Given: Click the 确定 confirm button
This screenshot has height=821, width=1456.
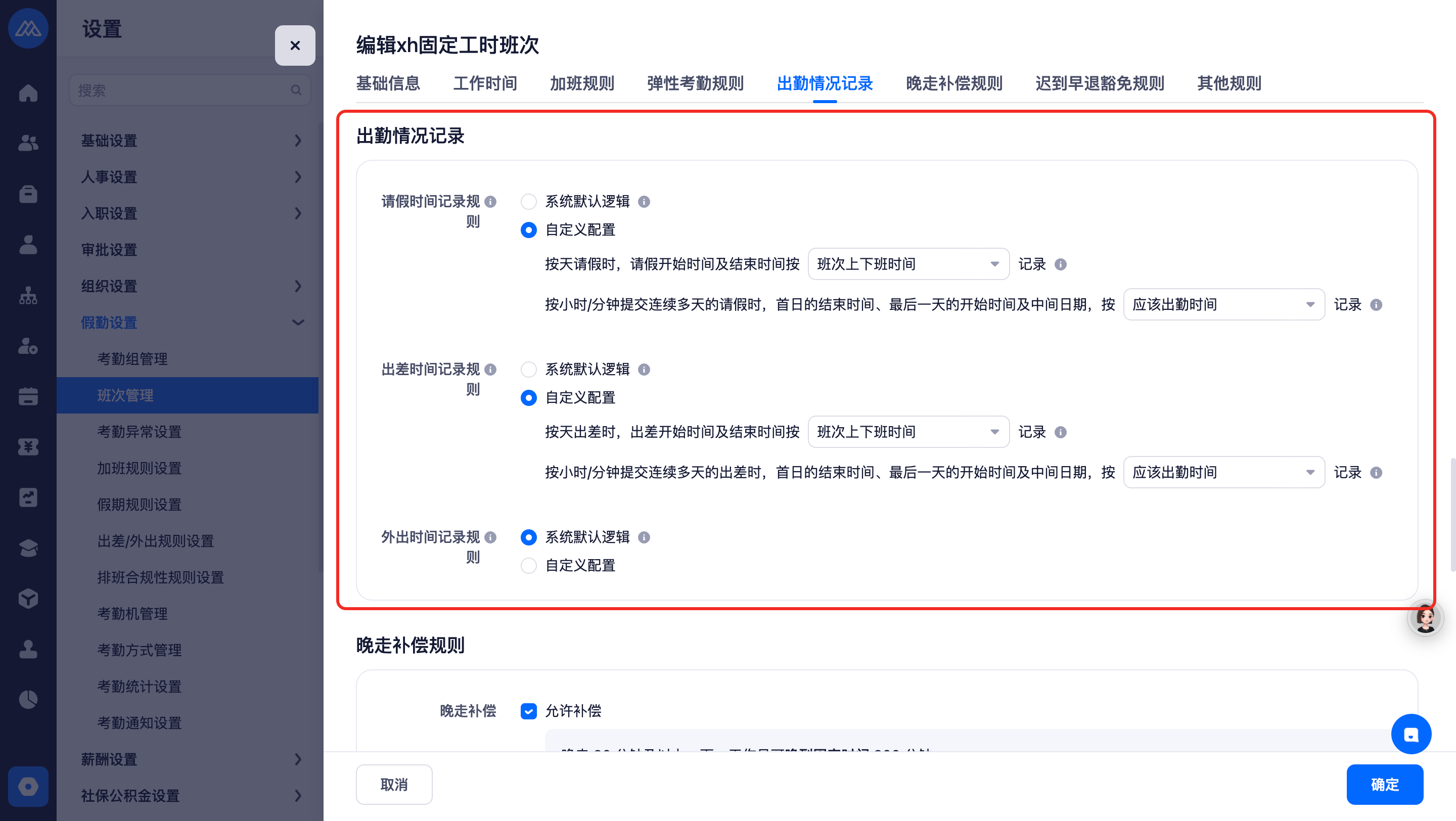Looking at the screenshot, I should (x=1384, y=784).
